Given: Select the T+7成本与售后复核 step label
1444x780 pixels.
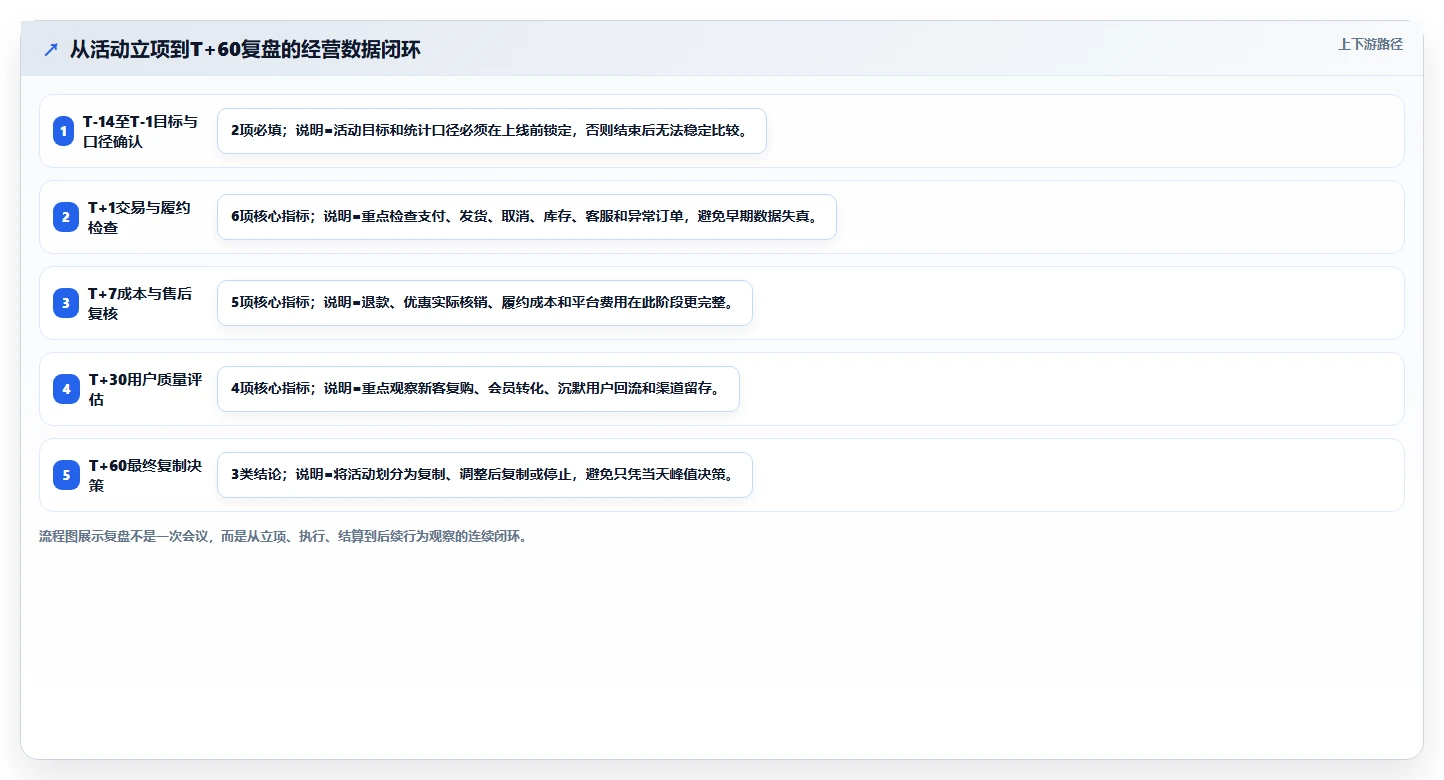Looking at the screenshot, I should [x=141, y=303].
